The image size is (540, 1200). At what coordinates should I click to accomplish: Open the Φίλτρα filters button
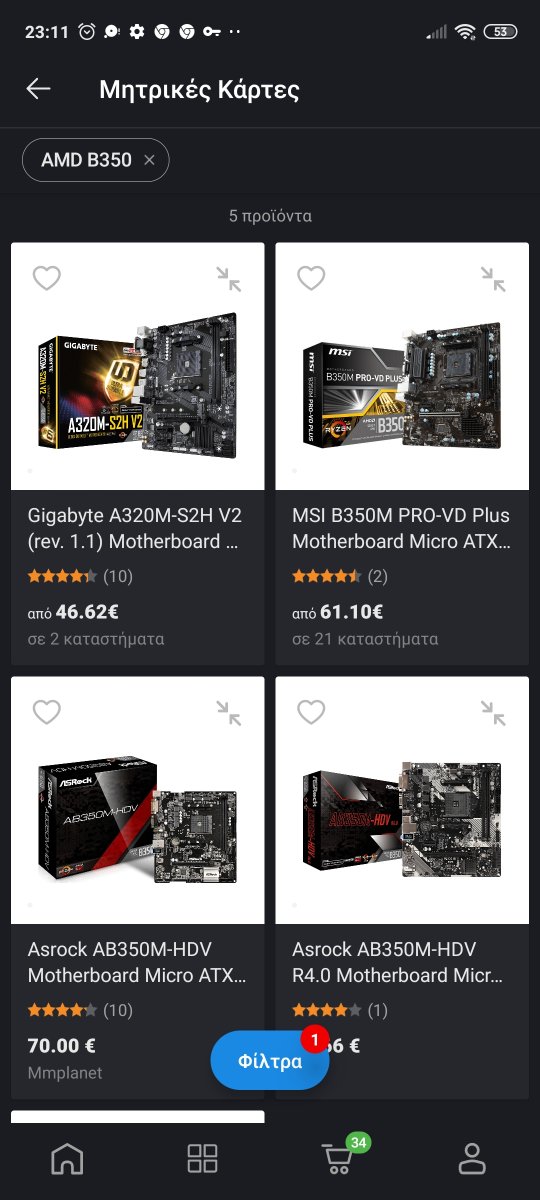pyautogui.click(x=270, y=1061)
